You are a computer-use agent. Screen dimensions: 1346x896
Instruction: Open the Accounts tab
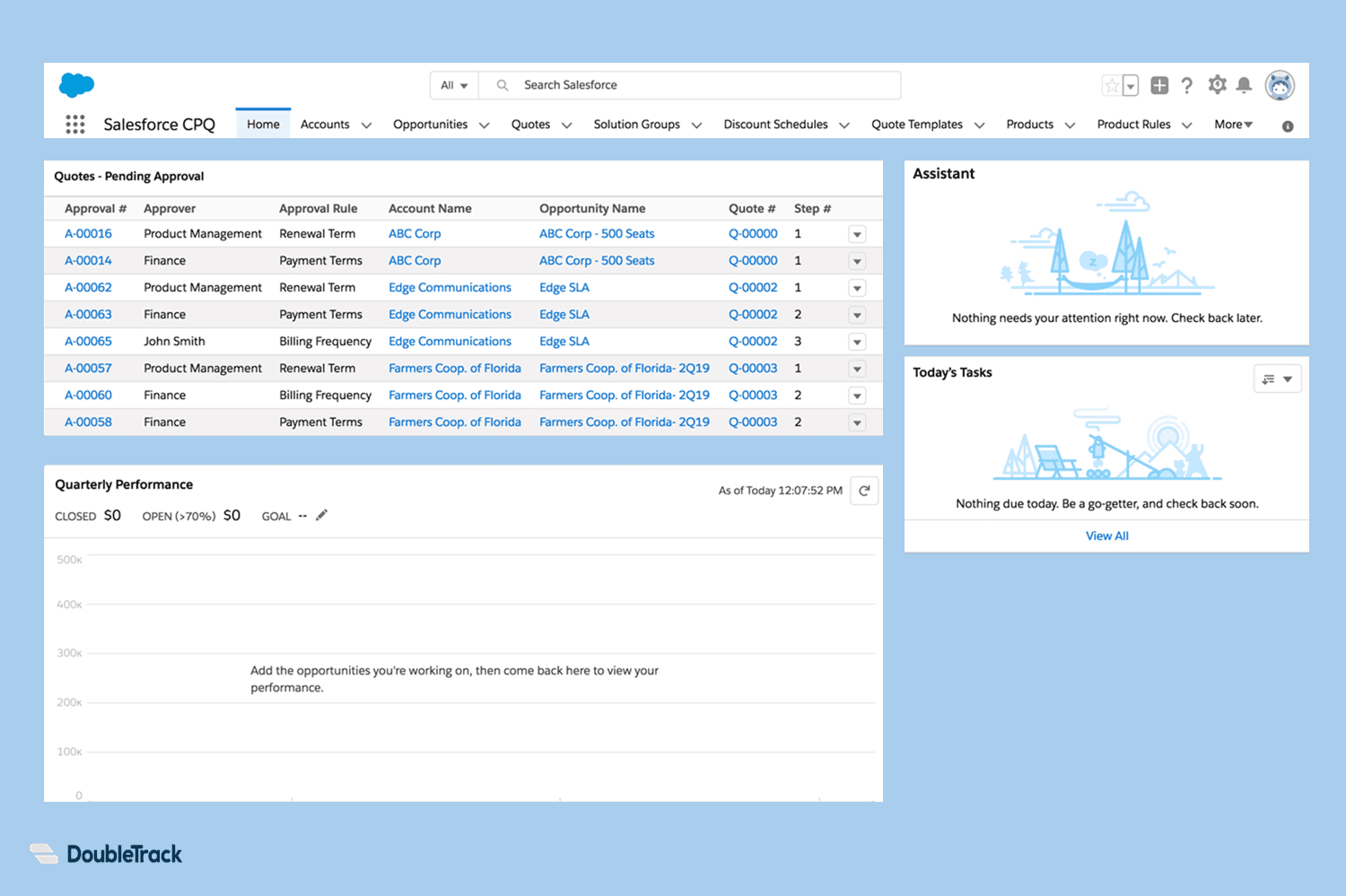click(325, 125)
